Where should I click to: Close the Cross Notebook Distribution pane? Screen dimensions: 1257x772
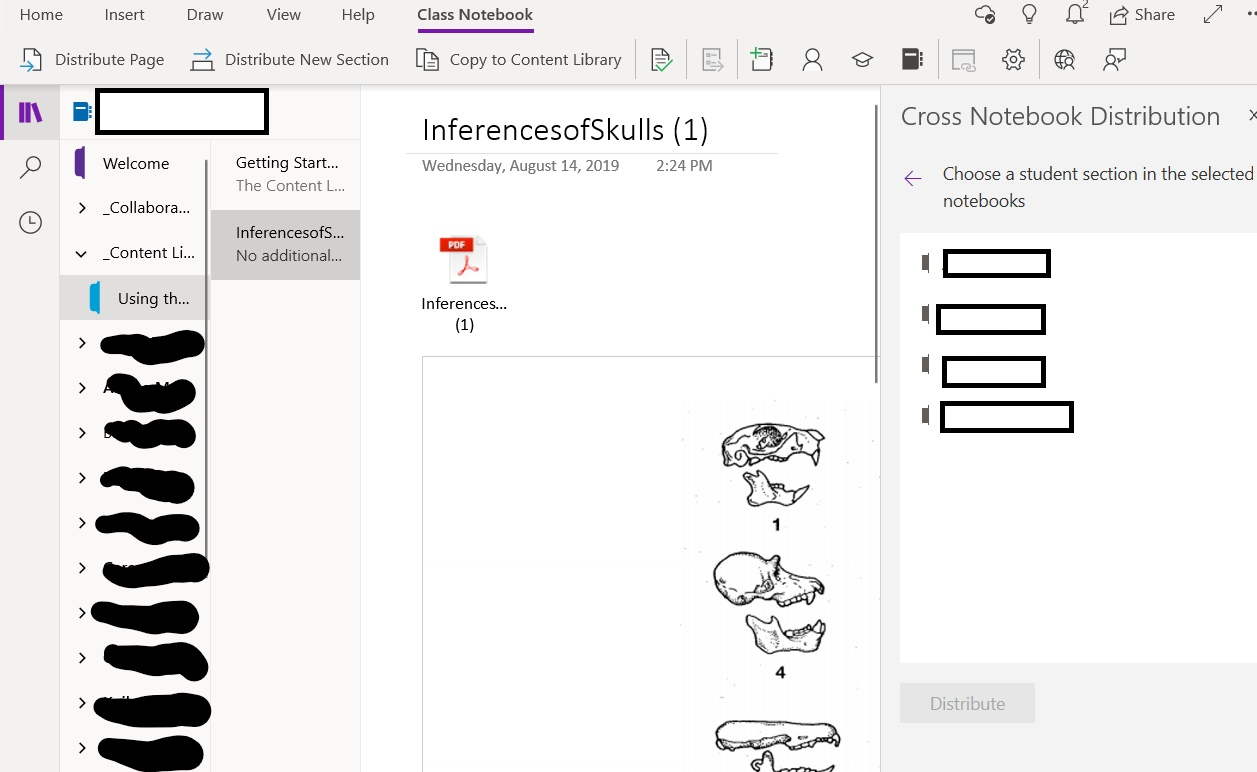tap(1252, 117)
